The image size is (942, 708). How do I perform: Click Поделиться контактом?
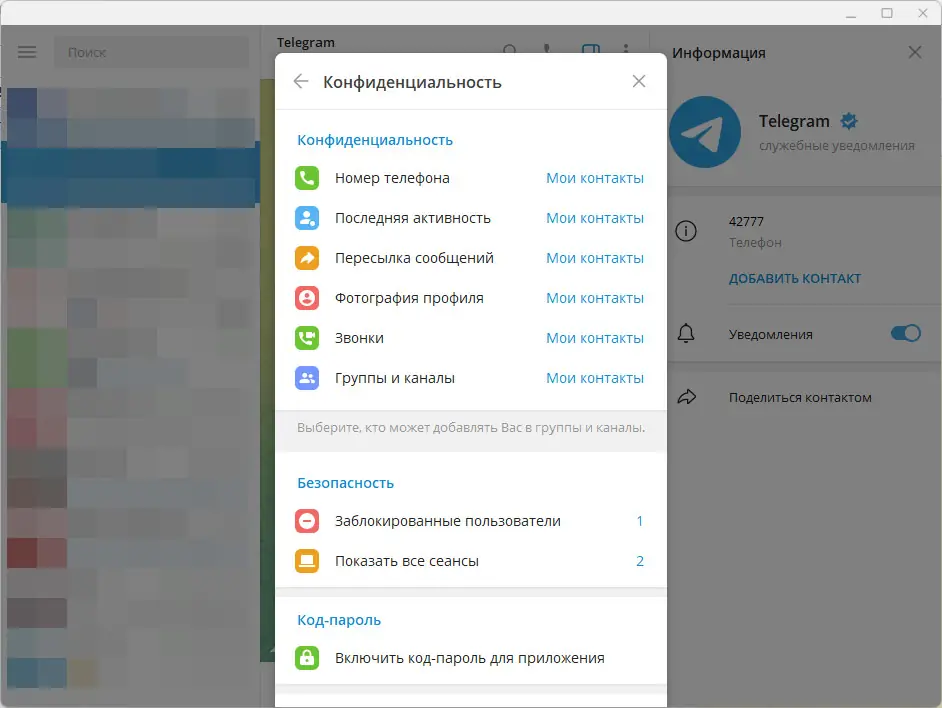tap(800, 397)
